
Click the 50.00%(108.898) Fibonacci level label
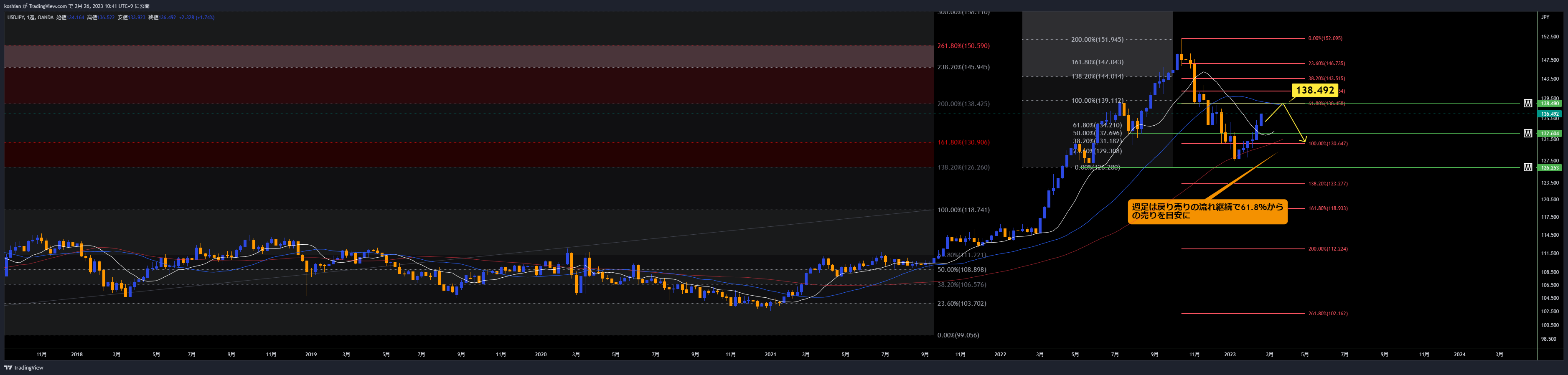click(x=962, y=270)
